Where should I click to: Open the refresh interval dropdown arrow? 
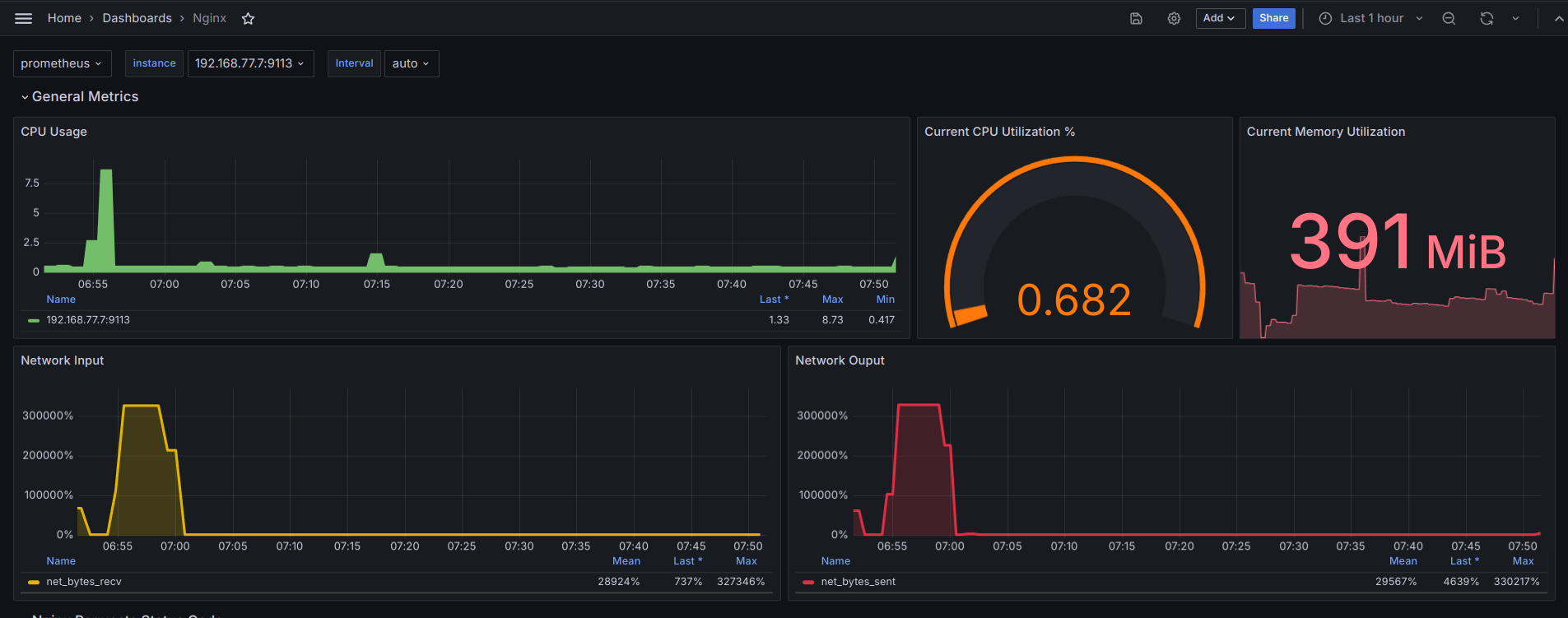coord(1515,18)
